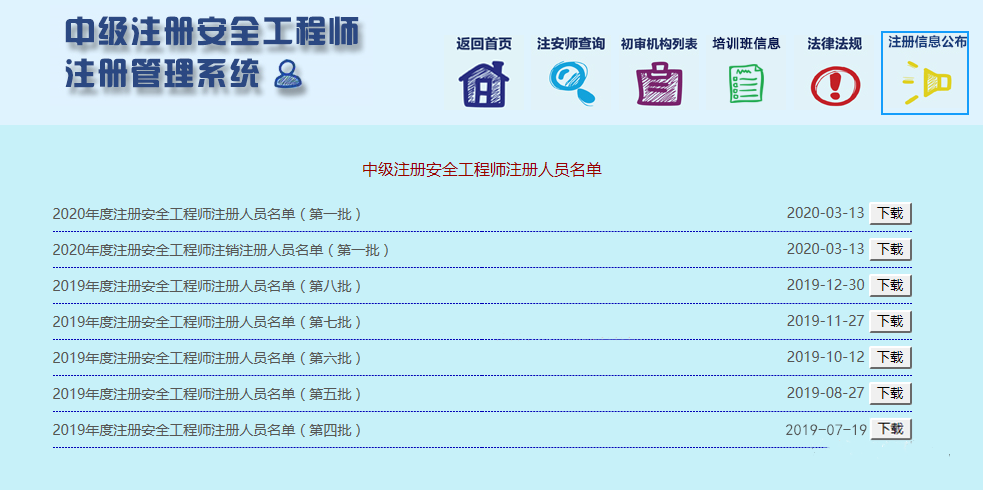
Task: Download the 2019 第八批 list
Action: click(890, 286)
